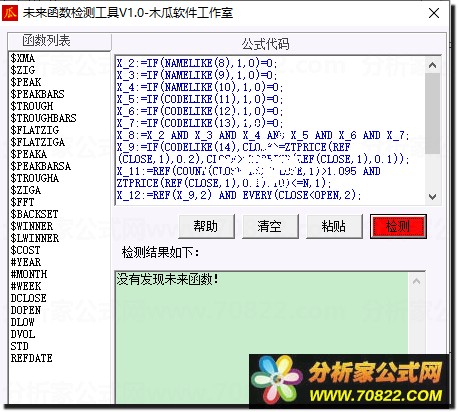Viewport: 459px width, 412px height.
Task: Click down arrow of formula code scrollbar
Action: pyautogui.click(x=433, y=197)
